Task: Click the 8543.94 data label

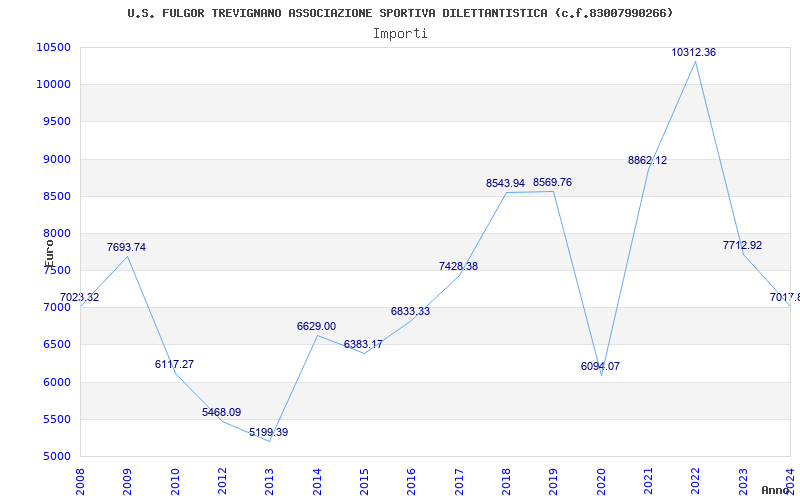Action: 505,183
